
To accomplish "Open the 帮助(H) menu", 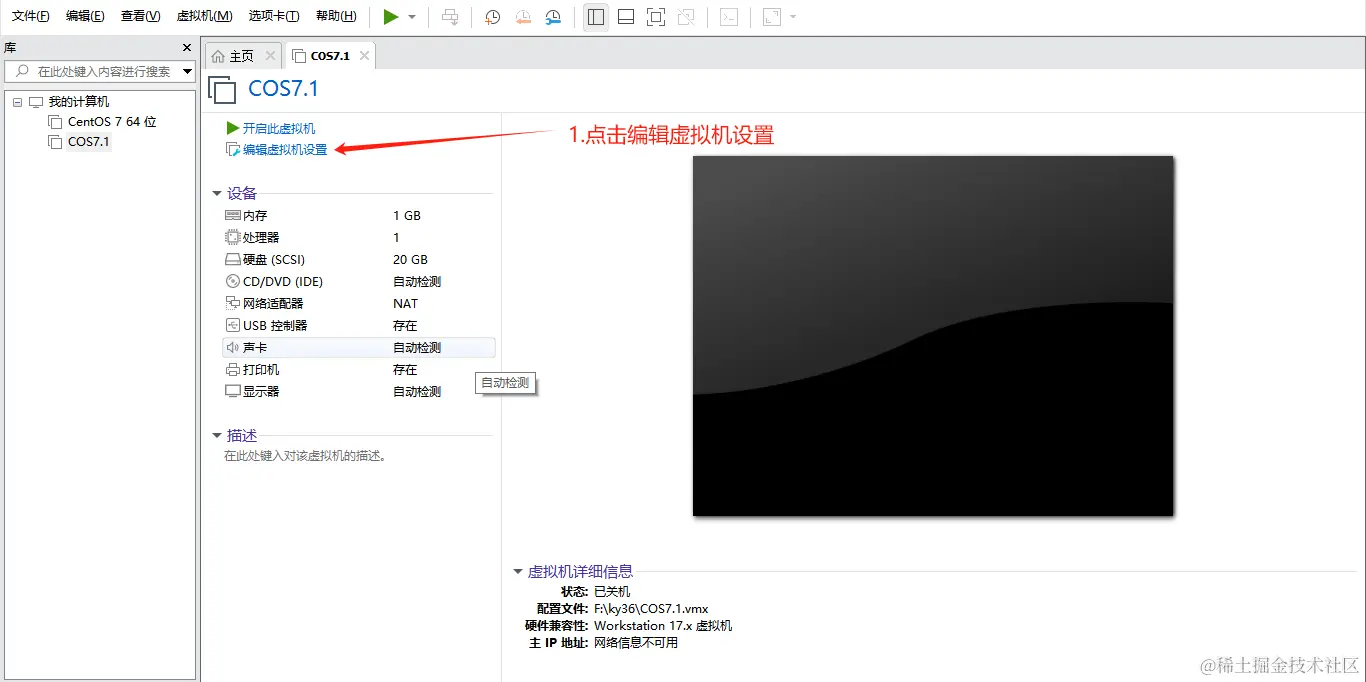I will [336, 16].
